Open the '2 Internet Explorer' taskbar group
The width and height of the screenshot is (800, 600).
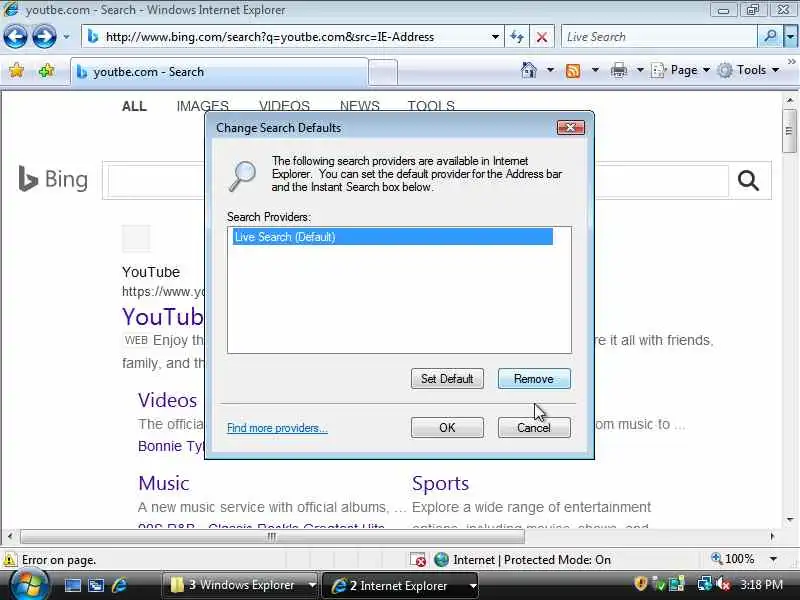(x=402, y=586)
